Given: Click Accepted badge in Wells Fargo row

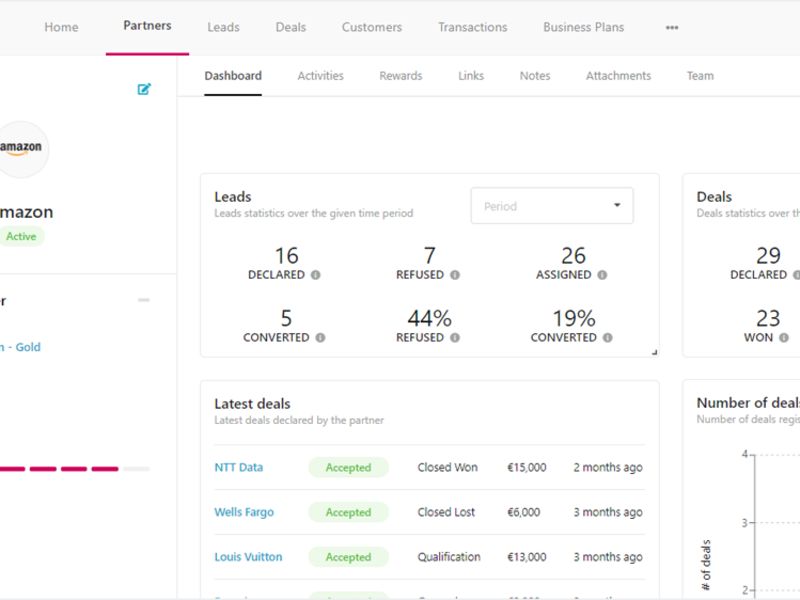Looking at the screenshot, I should click(x=348, y=512).
